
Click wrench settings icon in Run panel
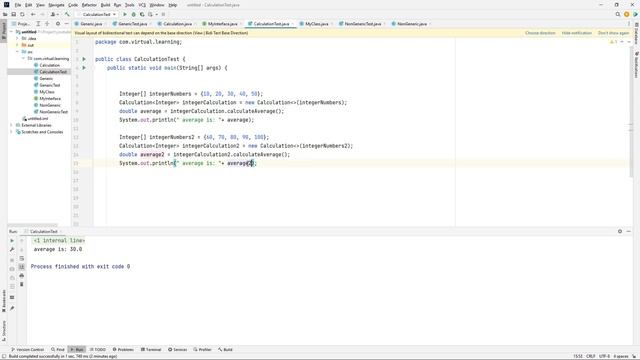pyautogui.click(x=12, y=249)
